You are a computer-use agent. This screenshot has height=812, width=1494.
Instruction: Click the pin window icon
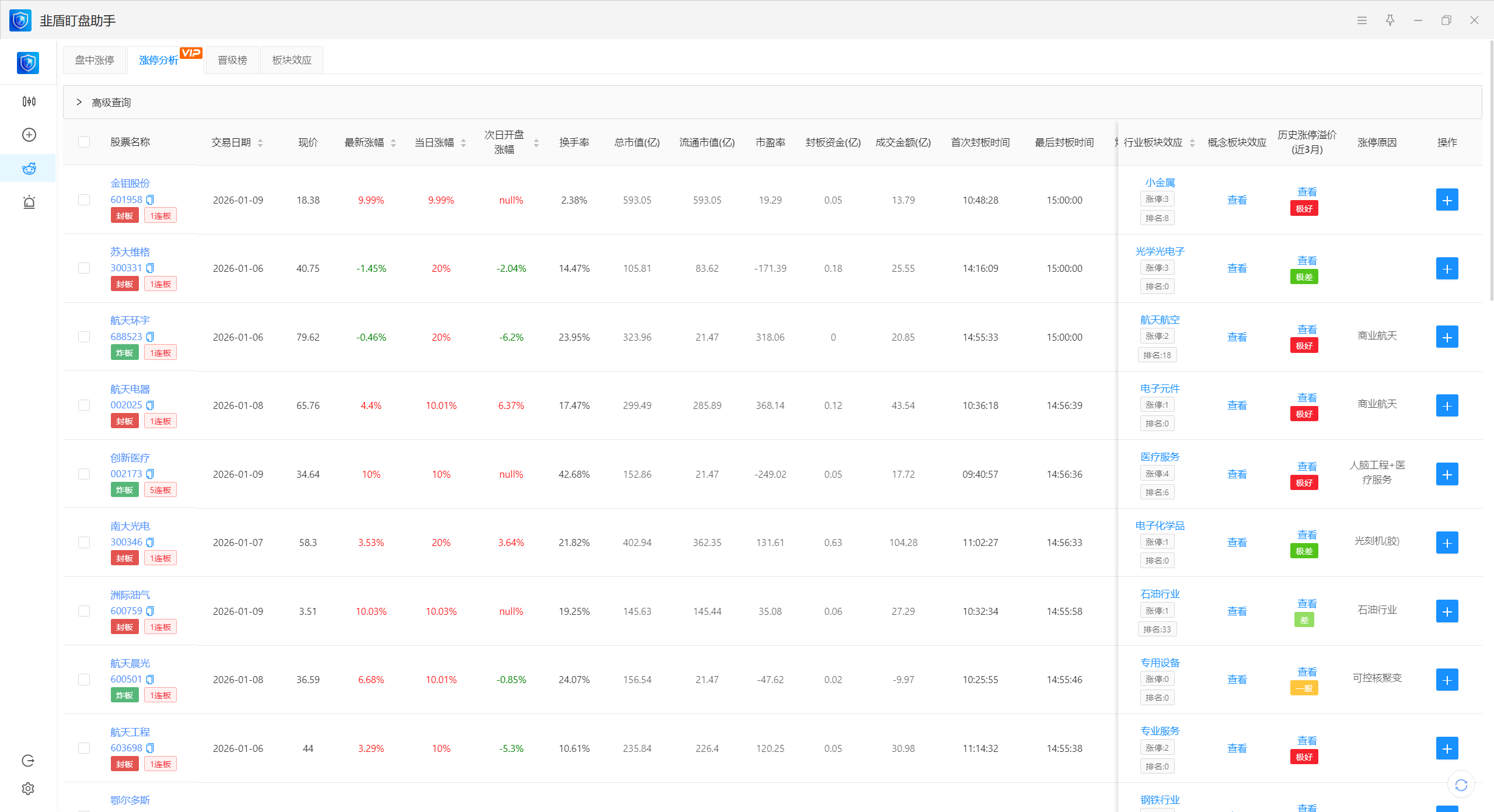pos(1390,20)
